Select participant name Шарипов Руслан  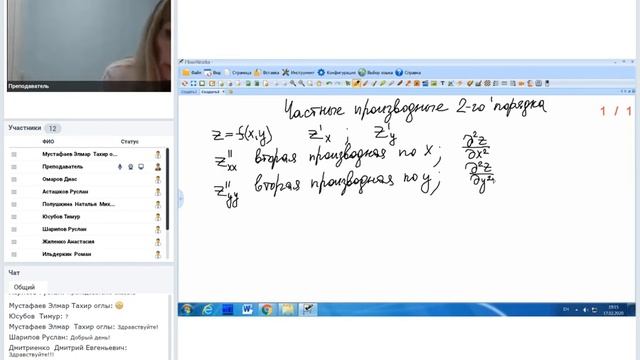tap(64, 229)
